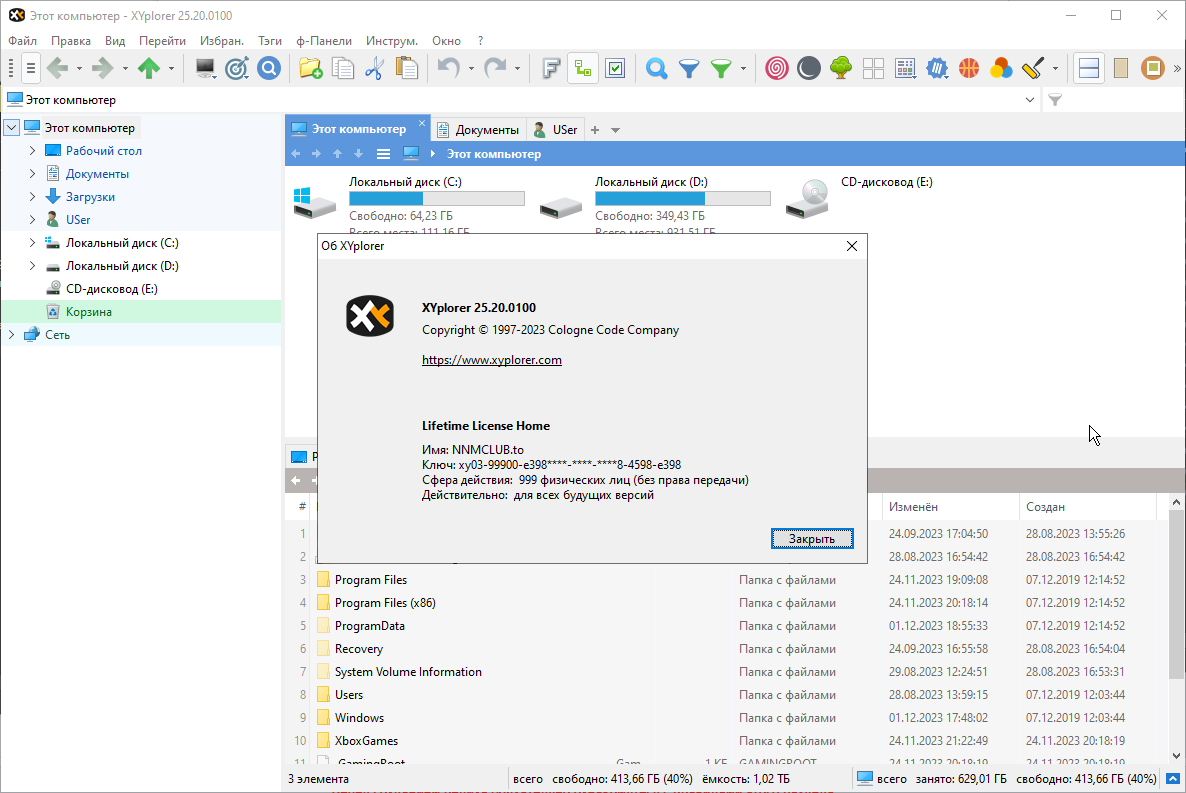Click the blue funnel filter icon
This screenshot has width=1186, height=793.
point(689,68)
